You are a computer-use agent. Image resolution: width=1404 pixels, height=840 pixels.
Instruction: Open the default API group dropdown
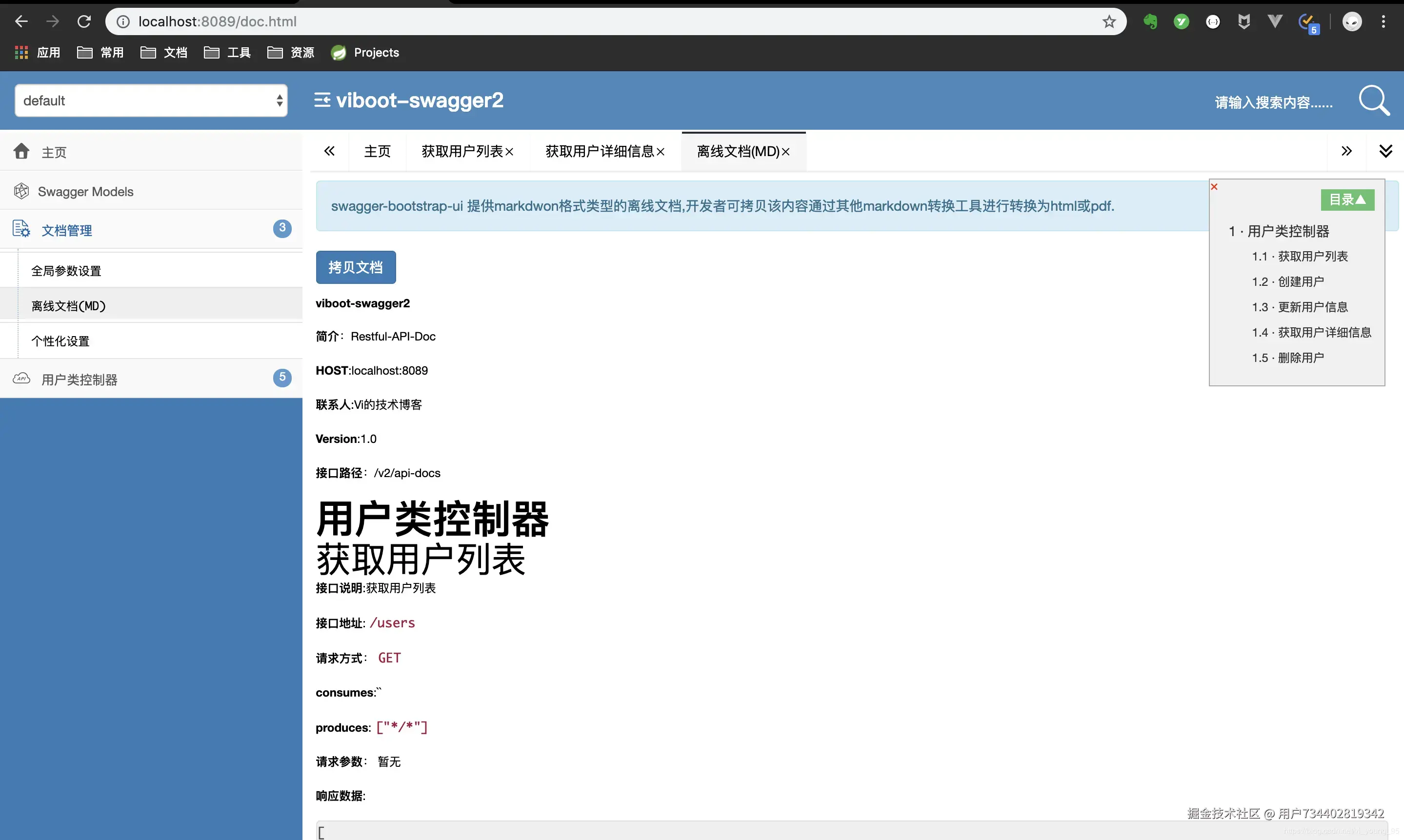coord(151,101)
